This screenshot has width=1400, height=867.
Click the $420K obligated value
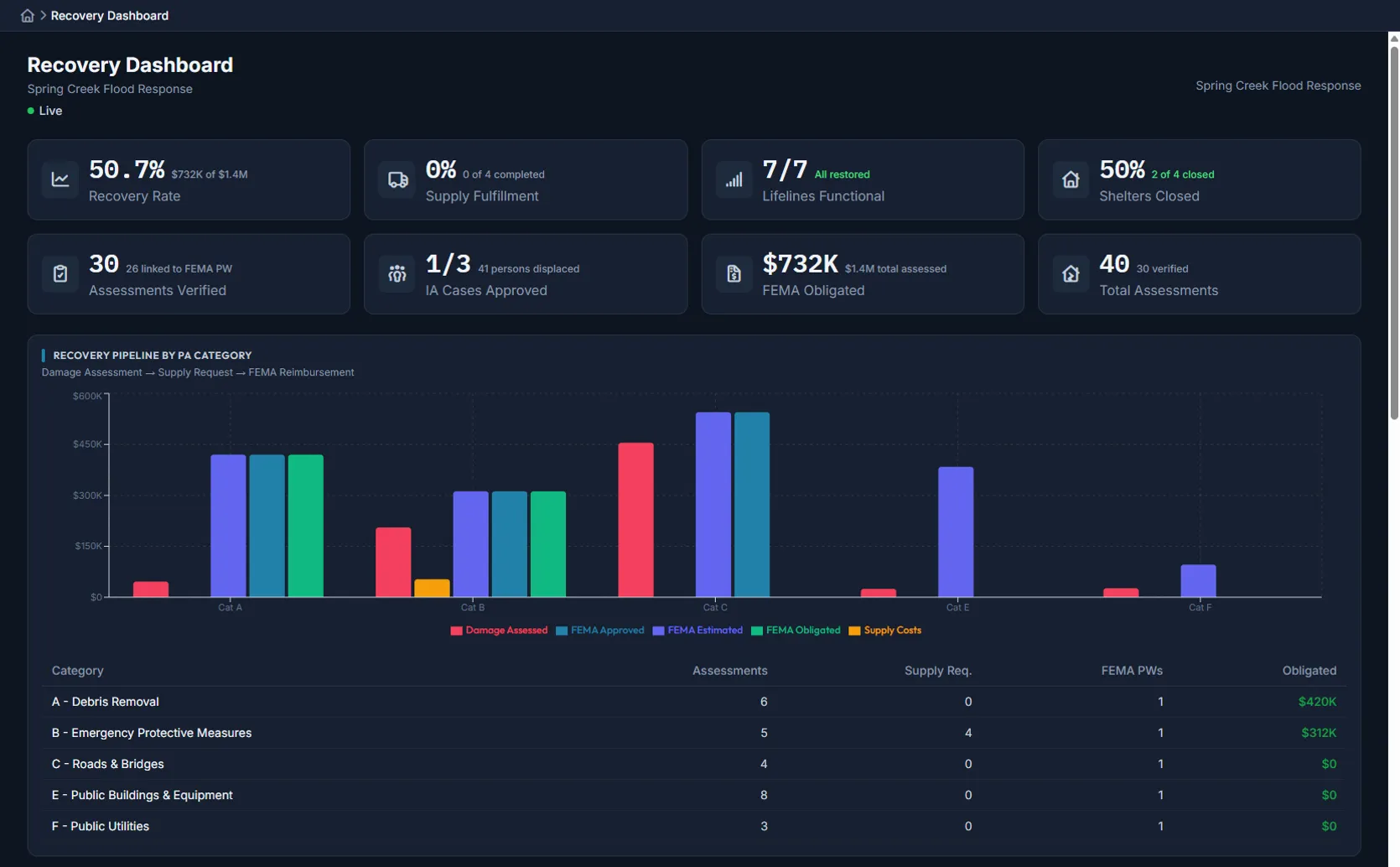[1317, 702]
